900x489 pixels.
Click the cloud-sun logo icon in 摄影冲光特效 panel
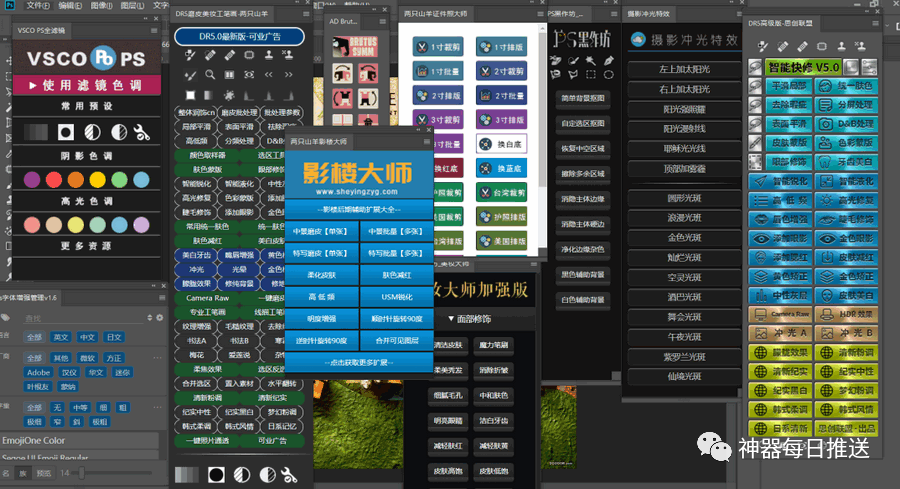pyautogui.click(x=638, y=39)
